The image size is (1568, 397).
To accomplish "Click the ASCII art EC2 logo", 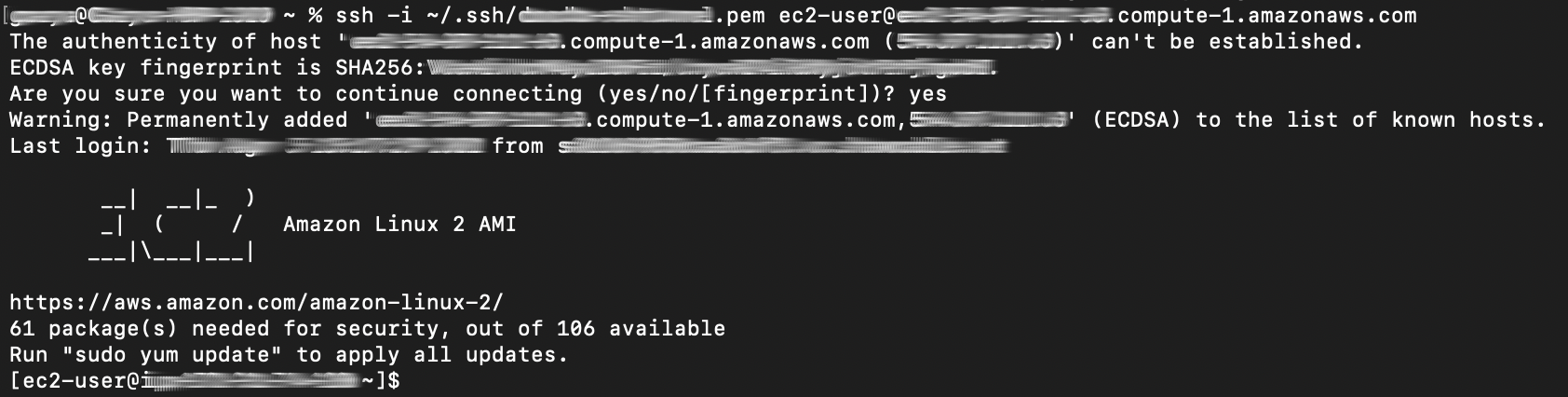I will [x=172, y=225].
